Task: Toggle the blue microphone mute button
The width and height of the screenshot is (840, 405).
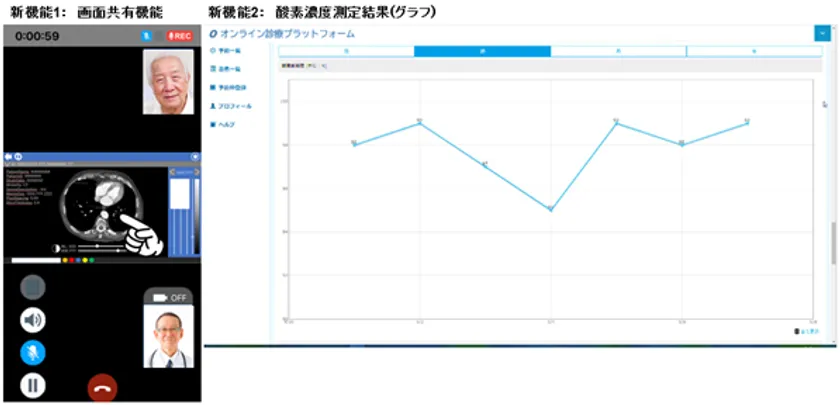Action: (x=33, y=353)
